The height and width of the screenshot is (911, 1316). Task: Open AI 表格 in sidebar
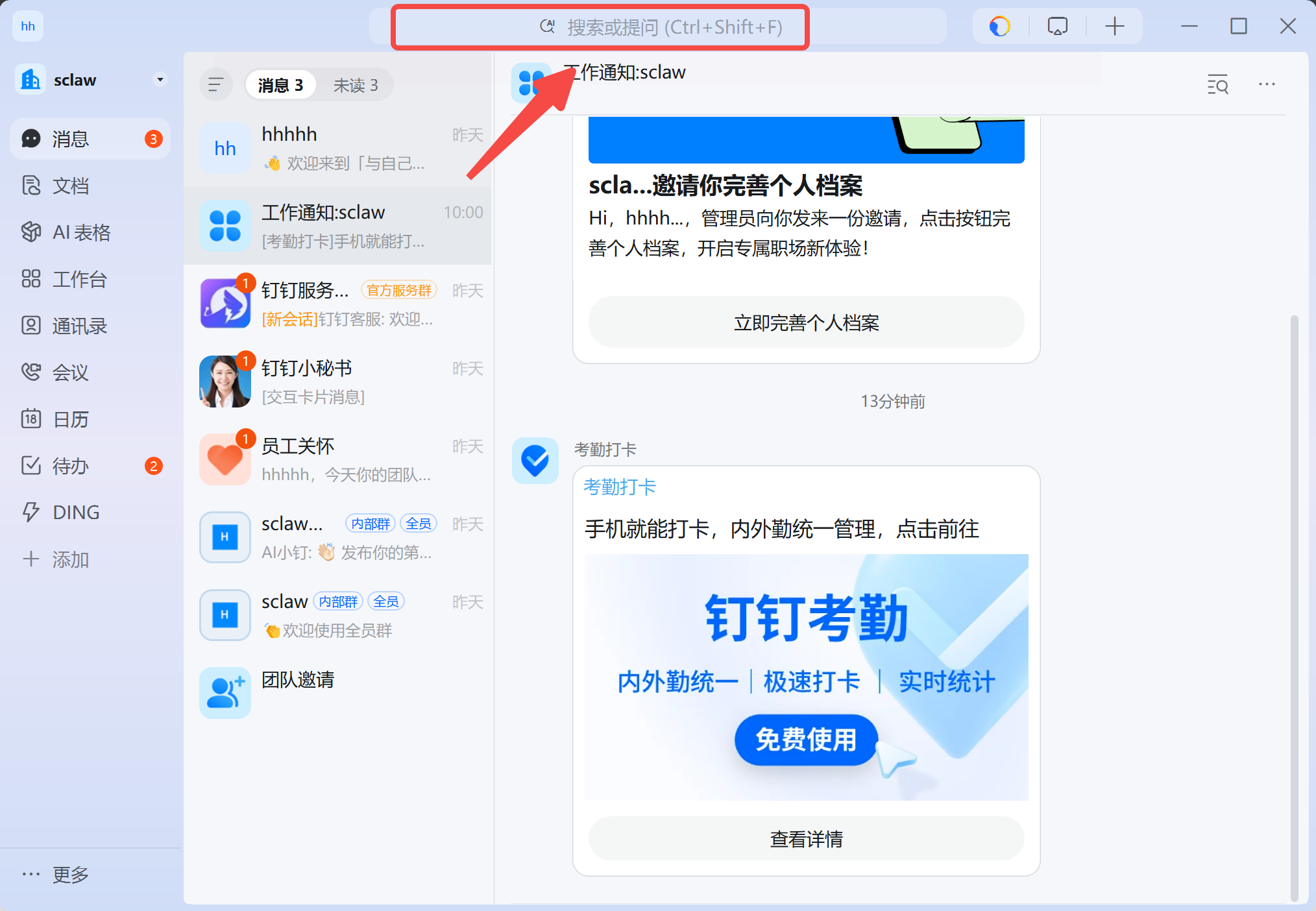80,232
